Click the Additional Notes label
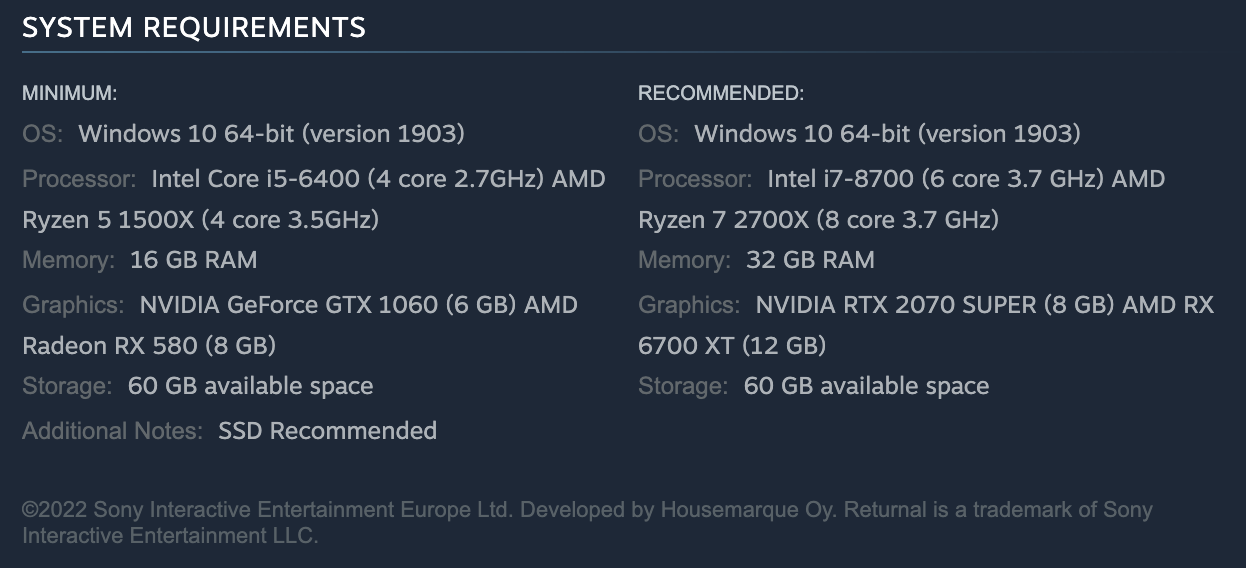This screenshot has height=568, width=1246. [113, 431]
